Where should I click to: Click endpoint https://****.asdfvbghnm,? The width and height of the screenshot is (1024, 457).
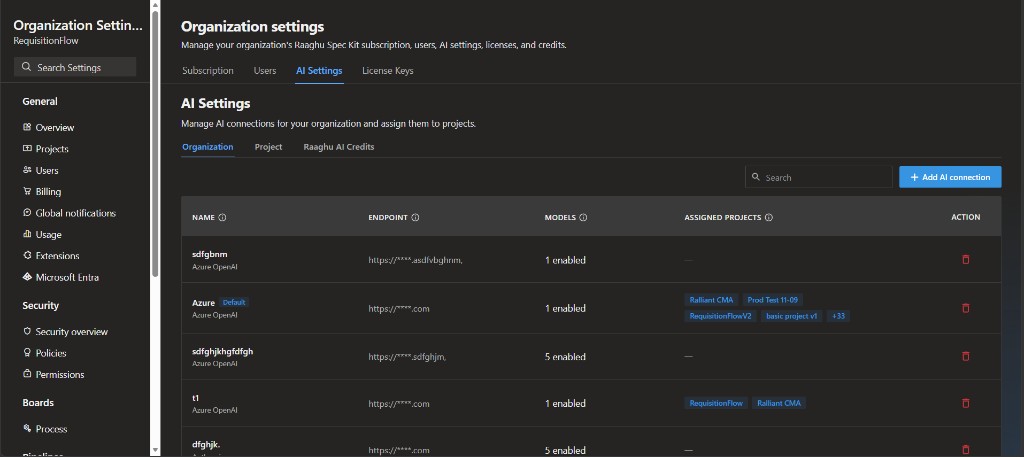[415, 260]
